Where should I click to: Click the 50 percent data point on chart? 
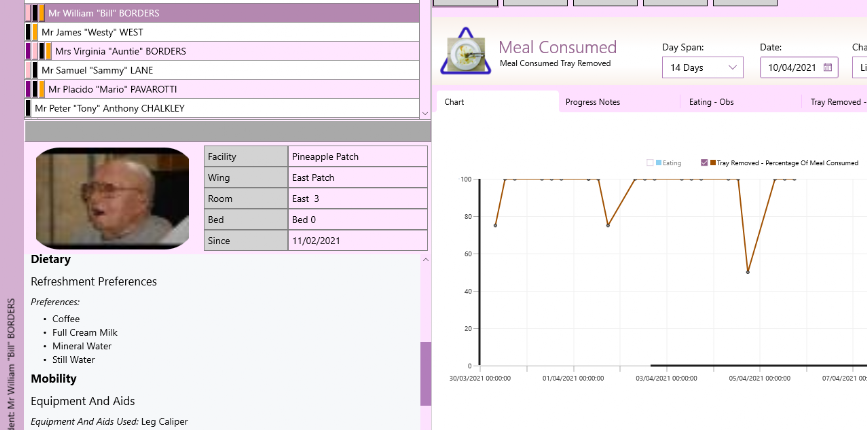pyautogui.click(x=748, y=272)
